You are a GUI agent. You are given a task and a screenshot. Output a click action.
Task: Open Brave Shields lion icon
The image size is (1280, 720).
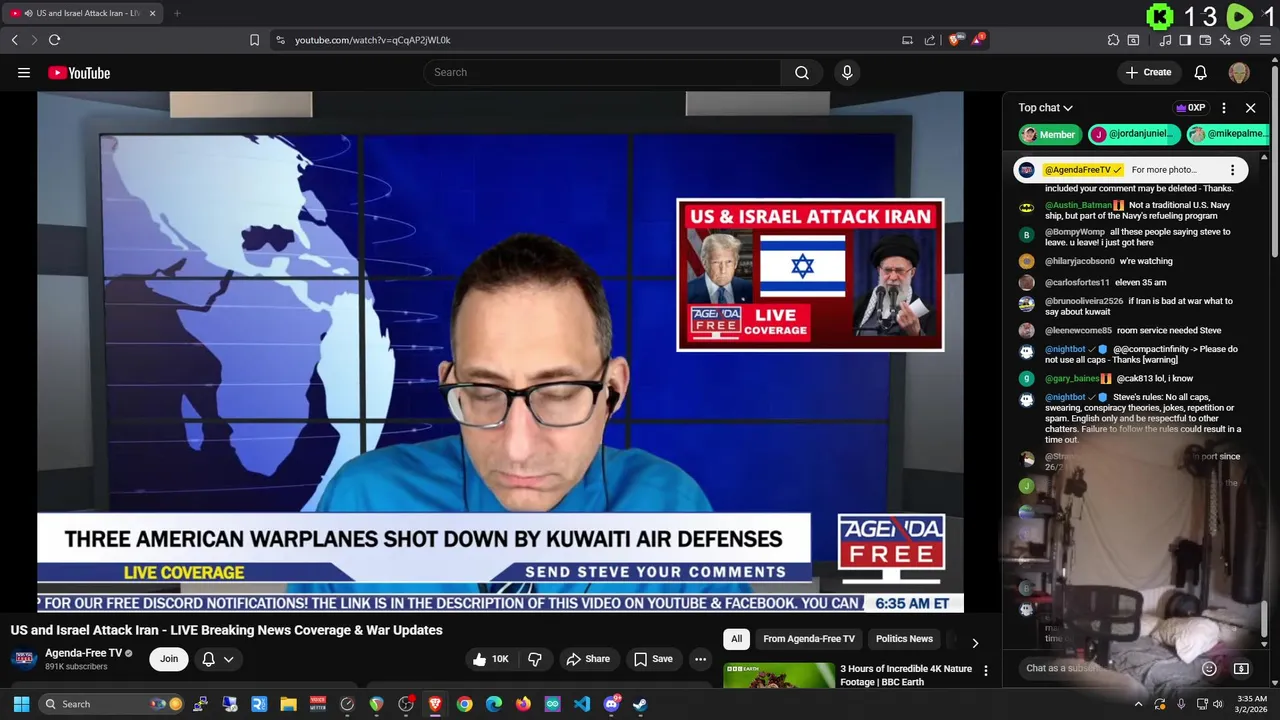(x=956, y=40)
